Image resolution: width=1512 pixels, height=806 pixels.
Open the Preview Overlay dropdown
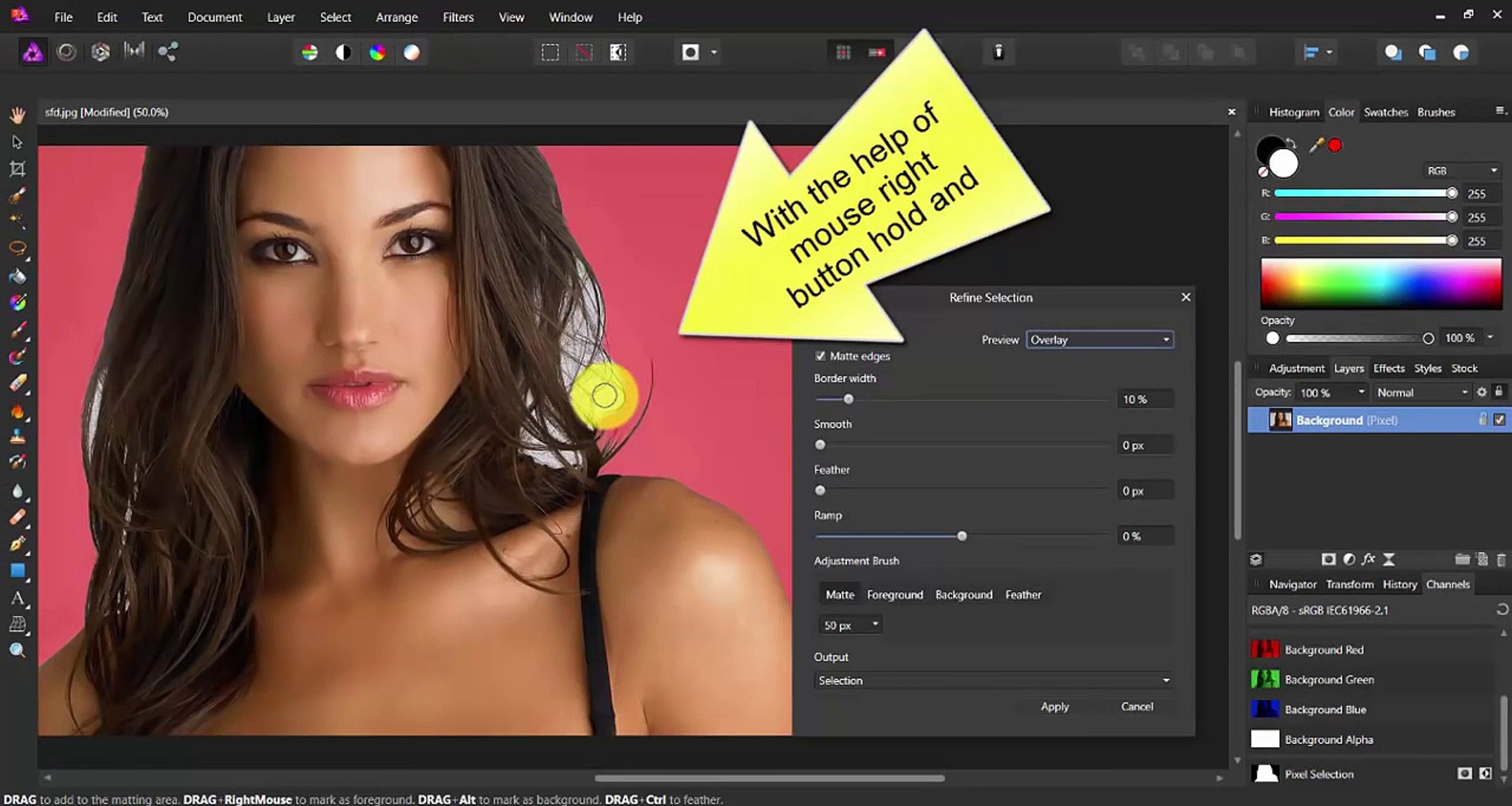pyautogui.click(x=1099, y=340)
